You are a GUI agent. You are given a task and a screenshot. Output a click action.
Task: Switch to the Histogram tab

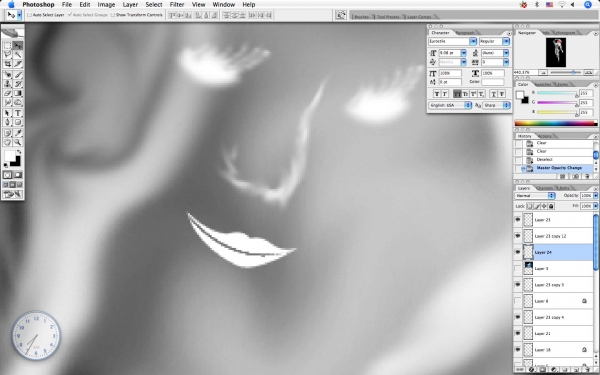pos(566,33)
